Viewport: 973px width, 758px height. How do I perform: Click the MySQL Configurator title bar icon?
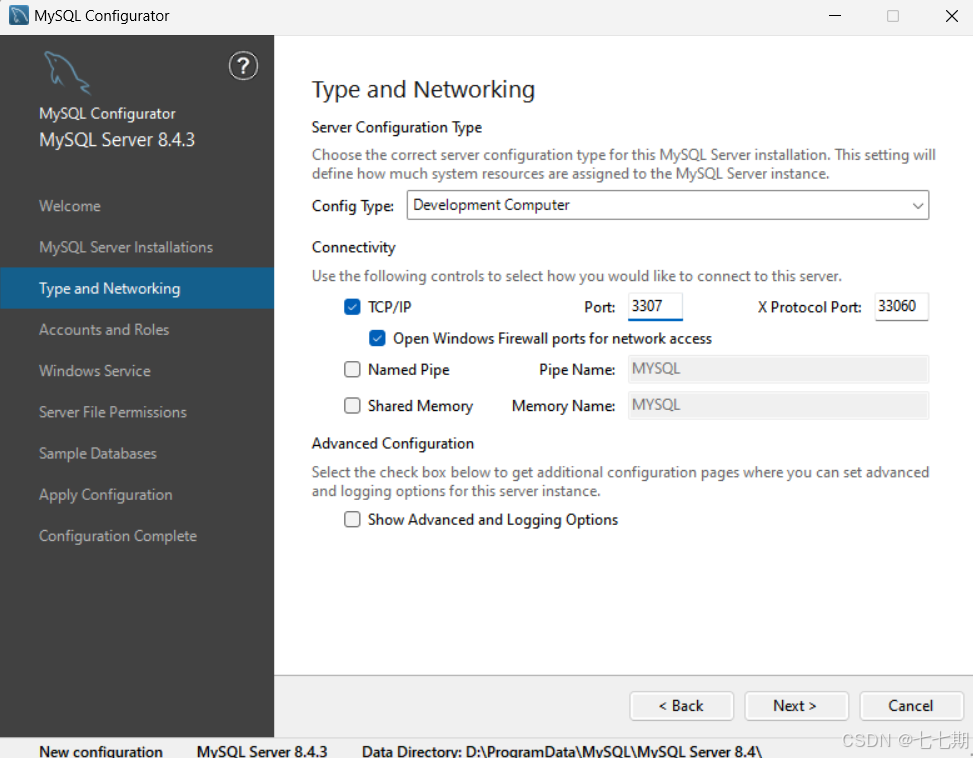(x=19, y=16)
